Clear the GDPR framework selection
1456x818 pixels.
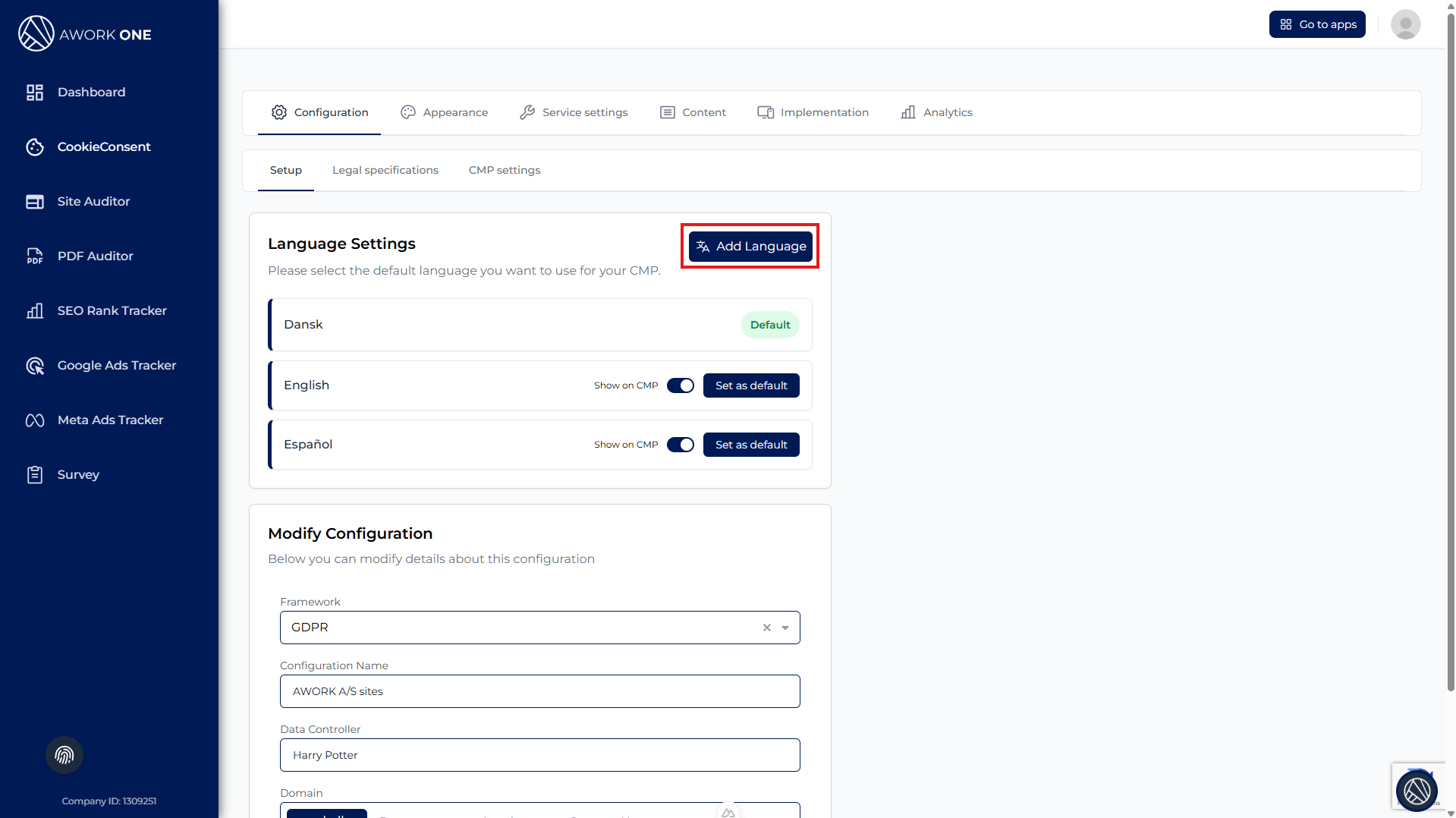(x=766, y=628)
